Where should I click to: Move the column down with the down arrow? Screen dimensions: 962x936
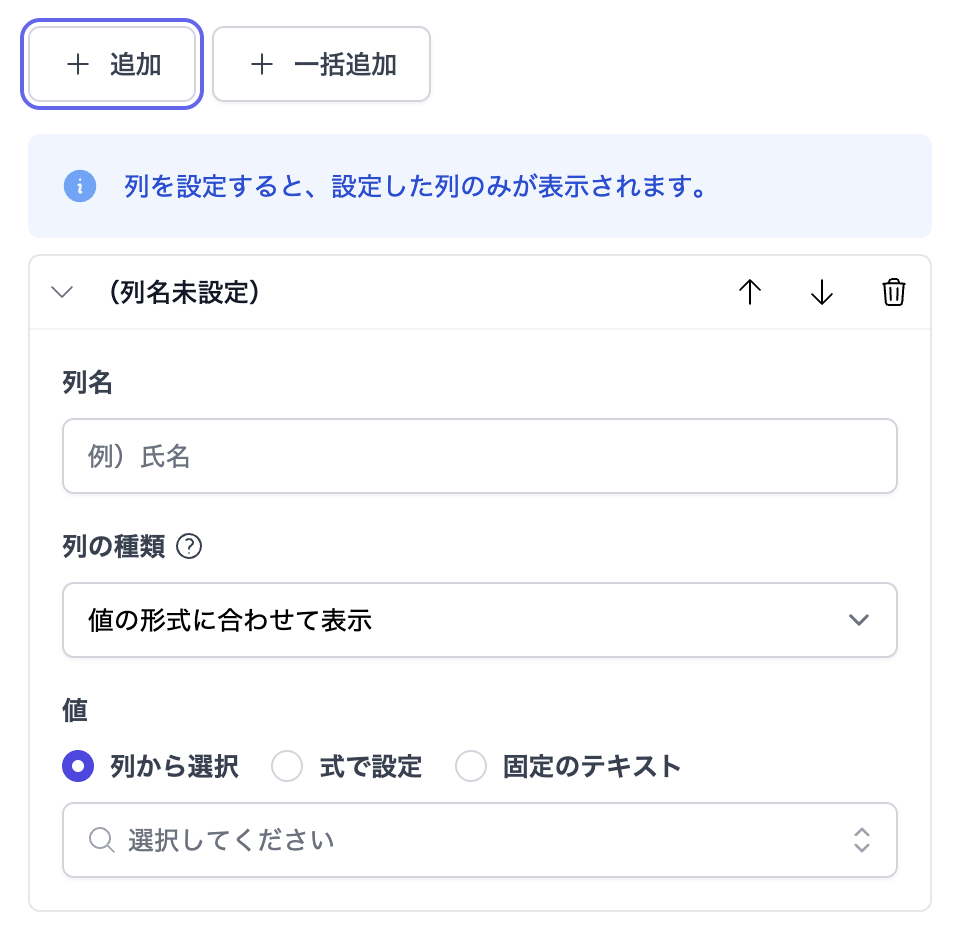(x=821, y=292)
